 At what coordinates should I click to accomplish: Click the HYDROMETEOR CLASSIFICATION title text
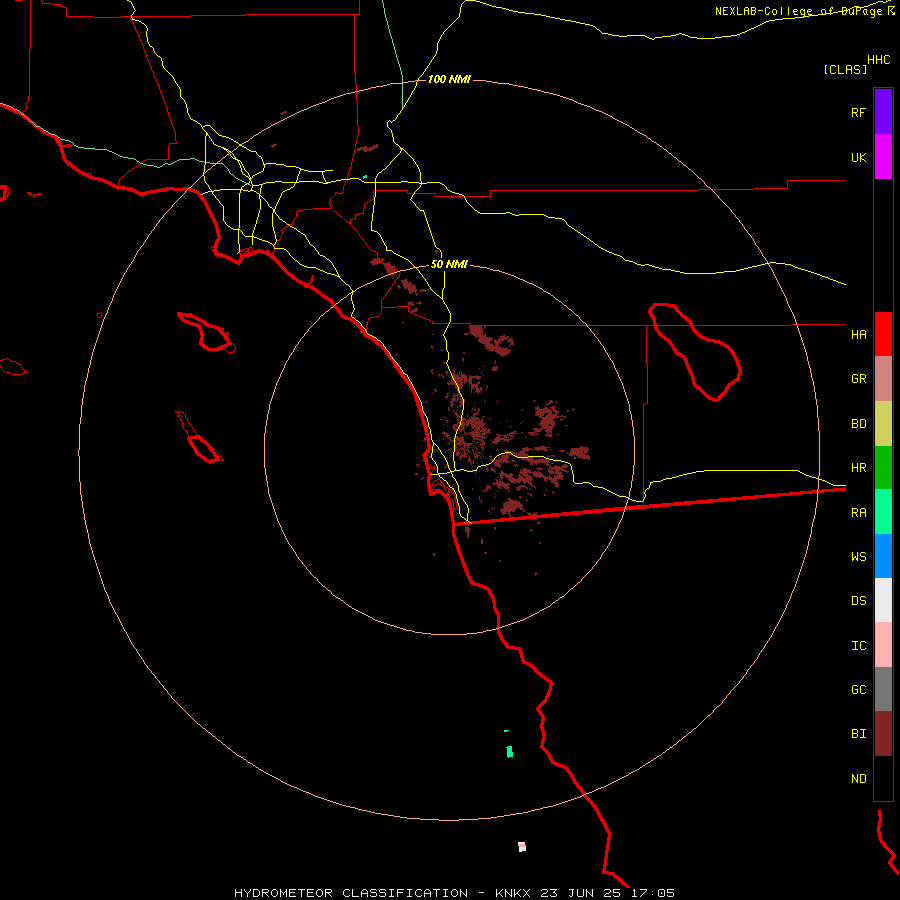[x=351, y=893]
